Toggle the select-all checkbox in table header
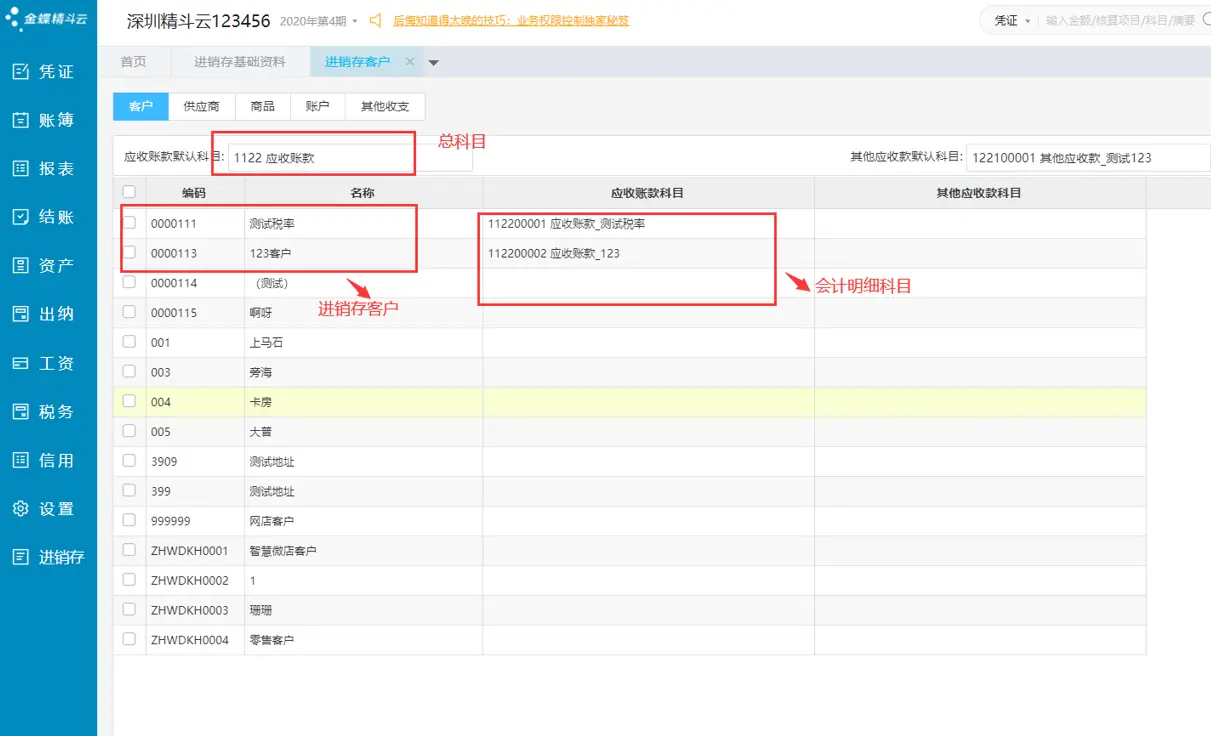The image size is (1211, 736). pyautogui.click(x=129, y=192)
